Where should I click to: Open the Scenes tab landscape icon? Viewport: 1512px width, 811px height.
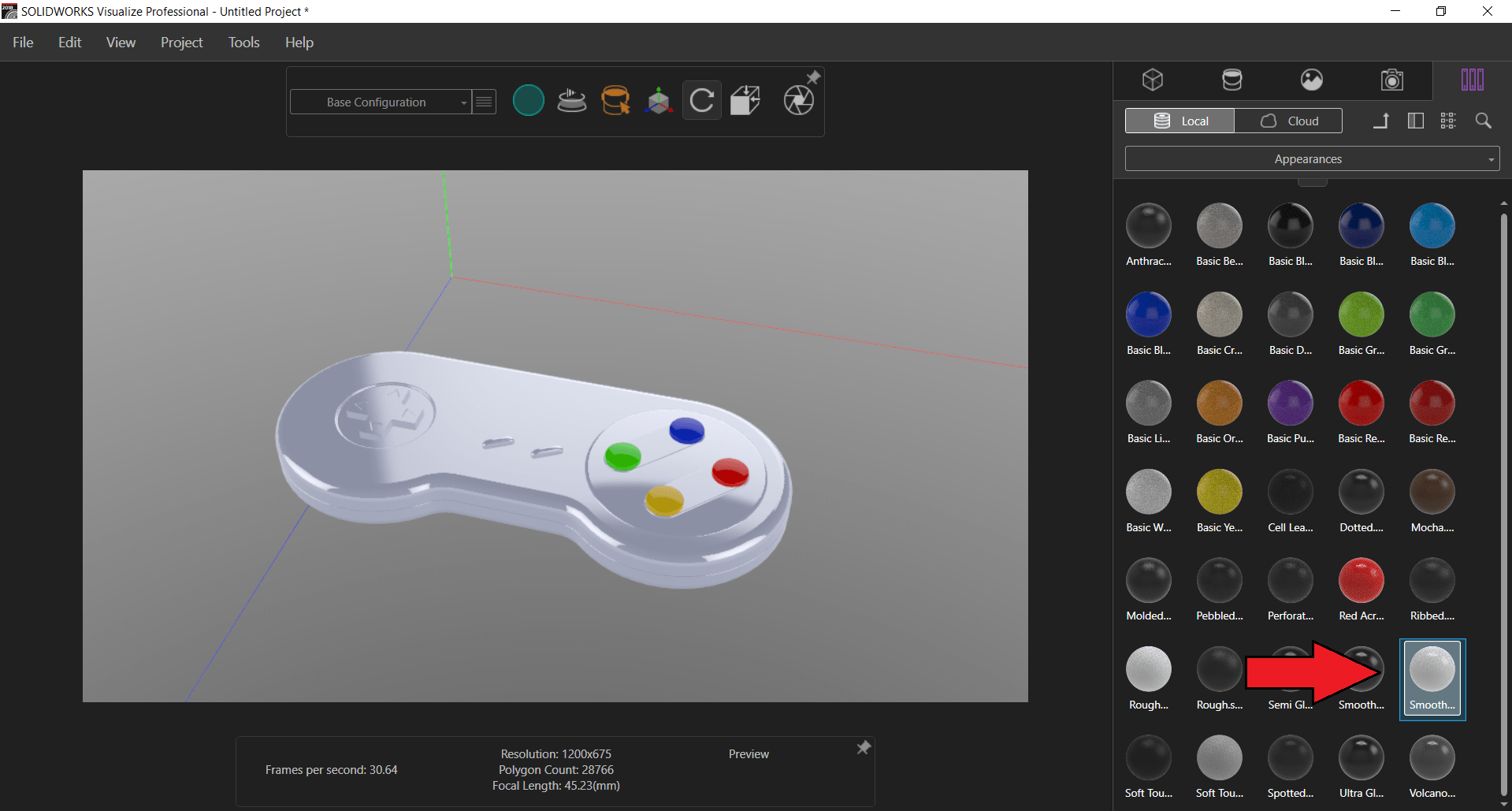(x=1311, y=80)
